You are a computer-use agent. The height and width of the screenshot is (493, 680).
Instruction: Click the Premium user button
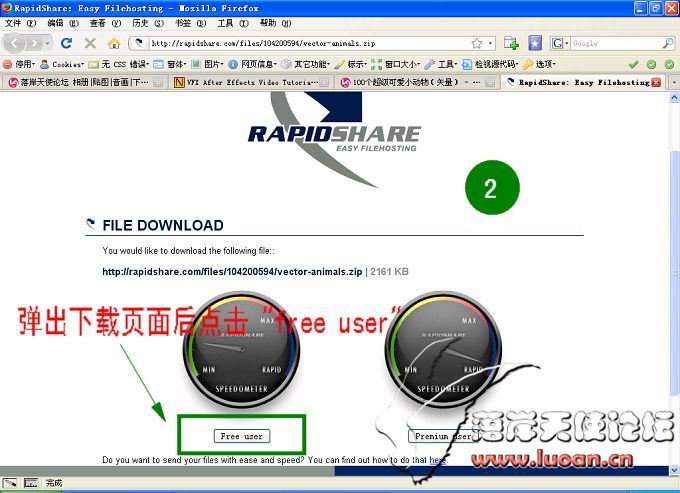pyautogui.click(x=443, y=436)
